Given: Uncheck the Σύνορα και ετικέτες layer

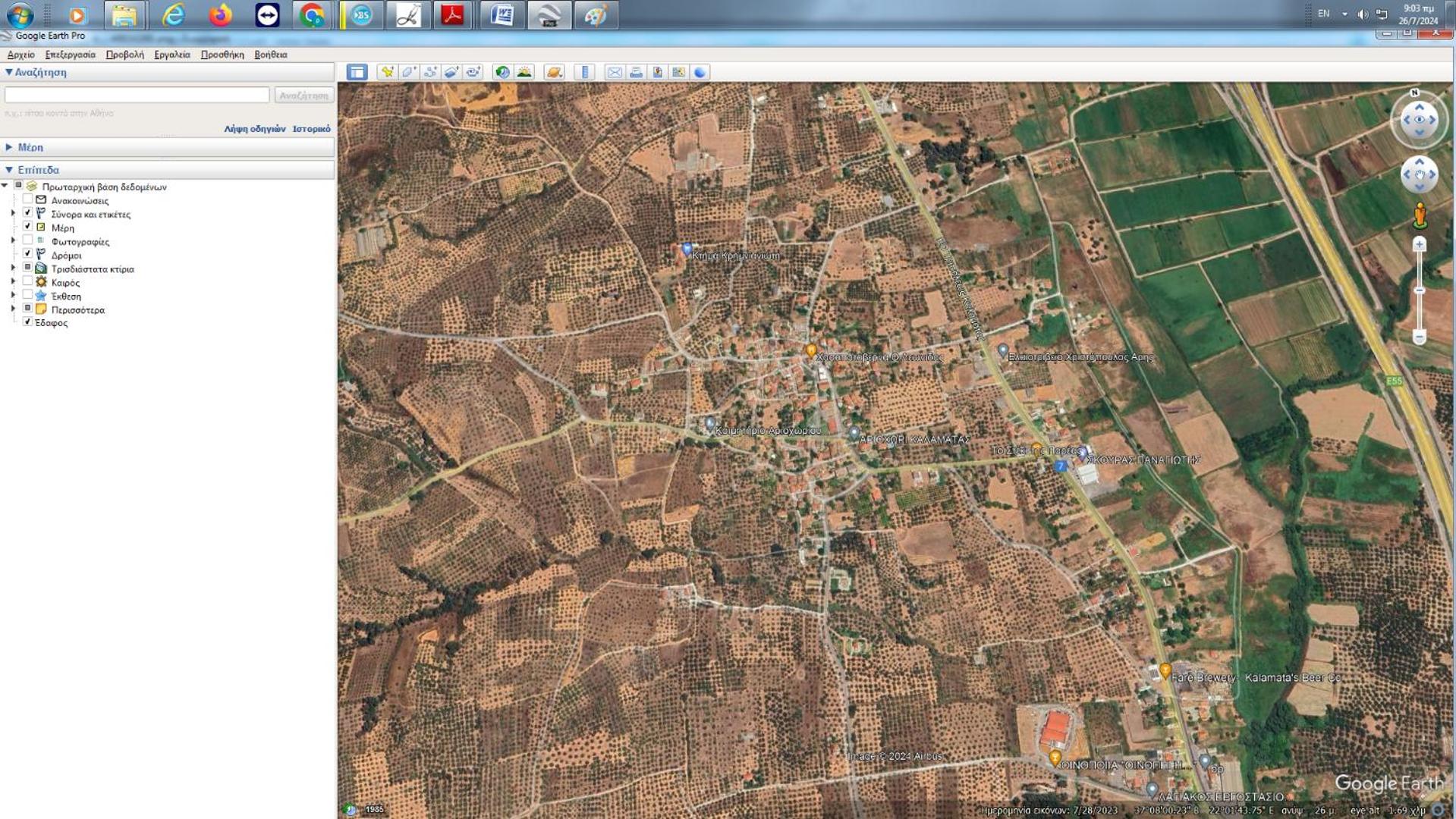Looking at the screenshot, I should click(x=27, y=213).
